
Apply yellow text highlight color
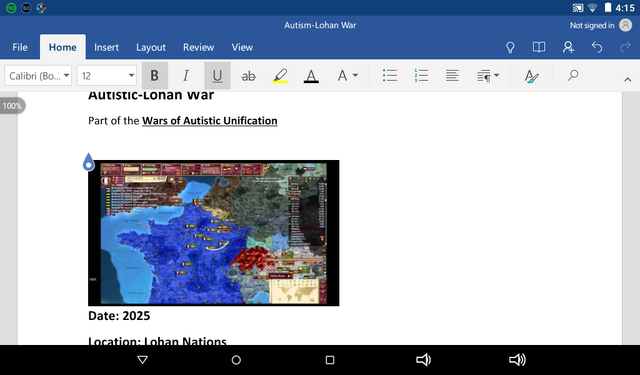280,75
